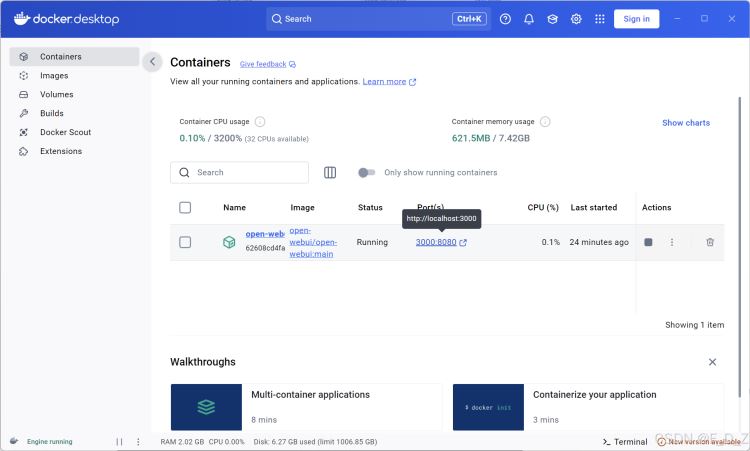Open more actions menu for open-webui

(x=672, y=242)
